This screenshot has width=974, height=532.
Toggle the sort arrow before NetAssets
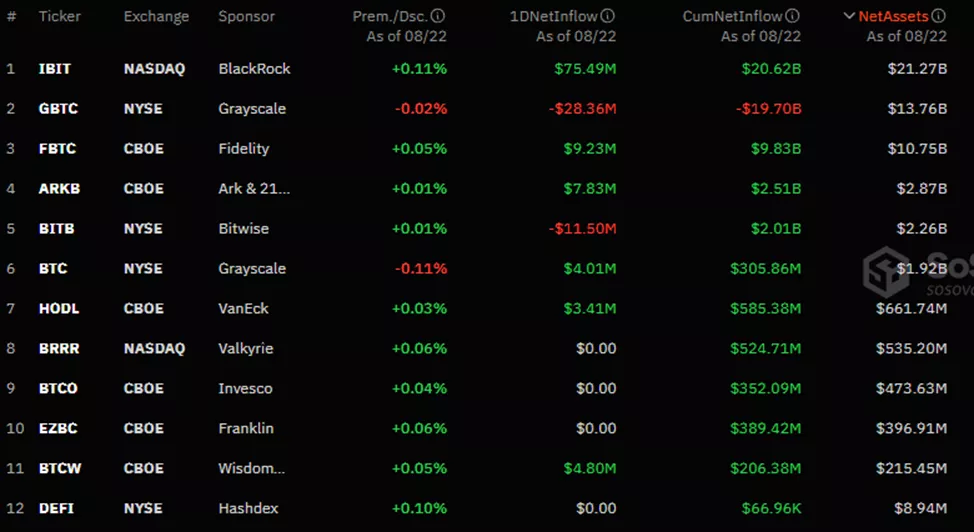[x=849, y=17]
